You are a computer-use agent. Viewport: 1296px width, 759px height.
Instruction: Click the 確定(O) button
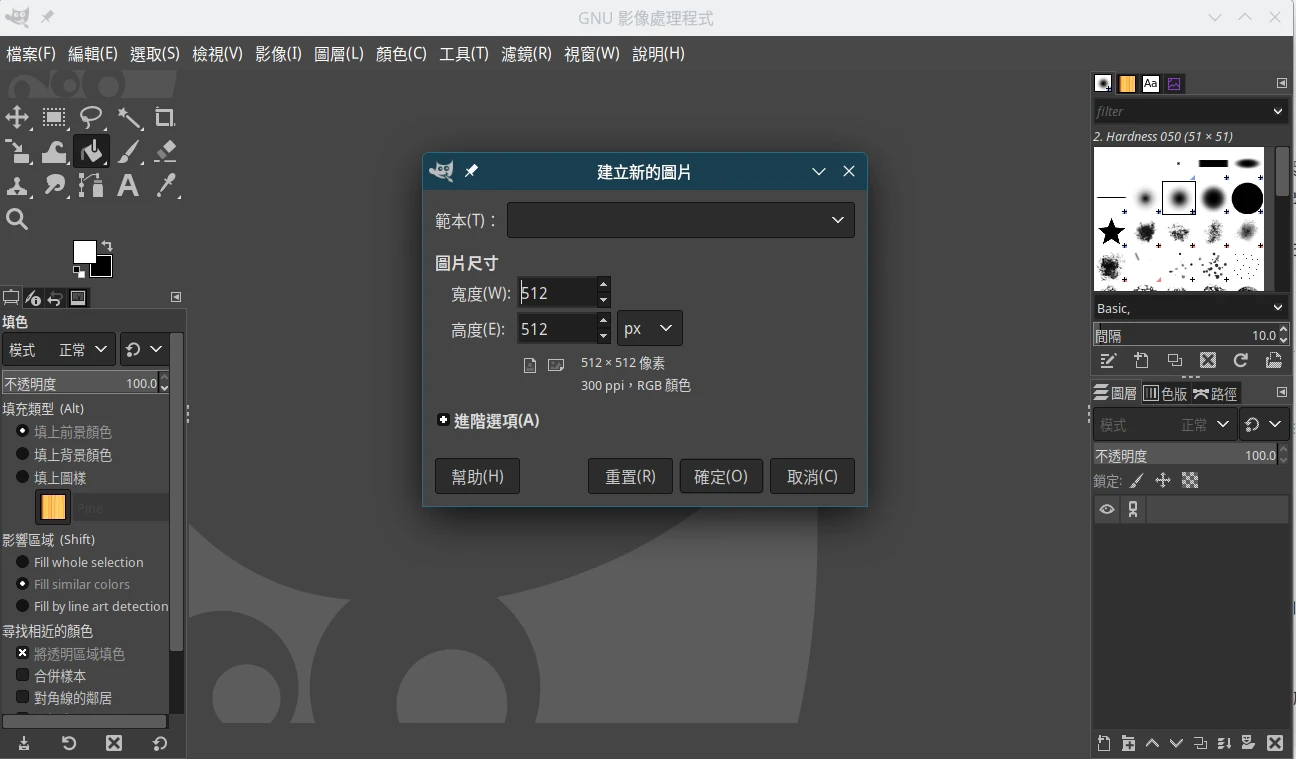coord(720,477)
